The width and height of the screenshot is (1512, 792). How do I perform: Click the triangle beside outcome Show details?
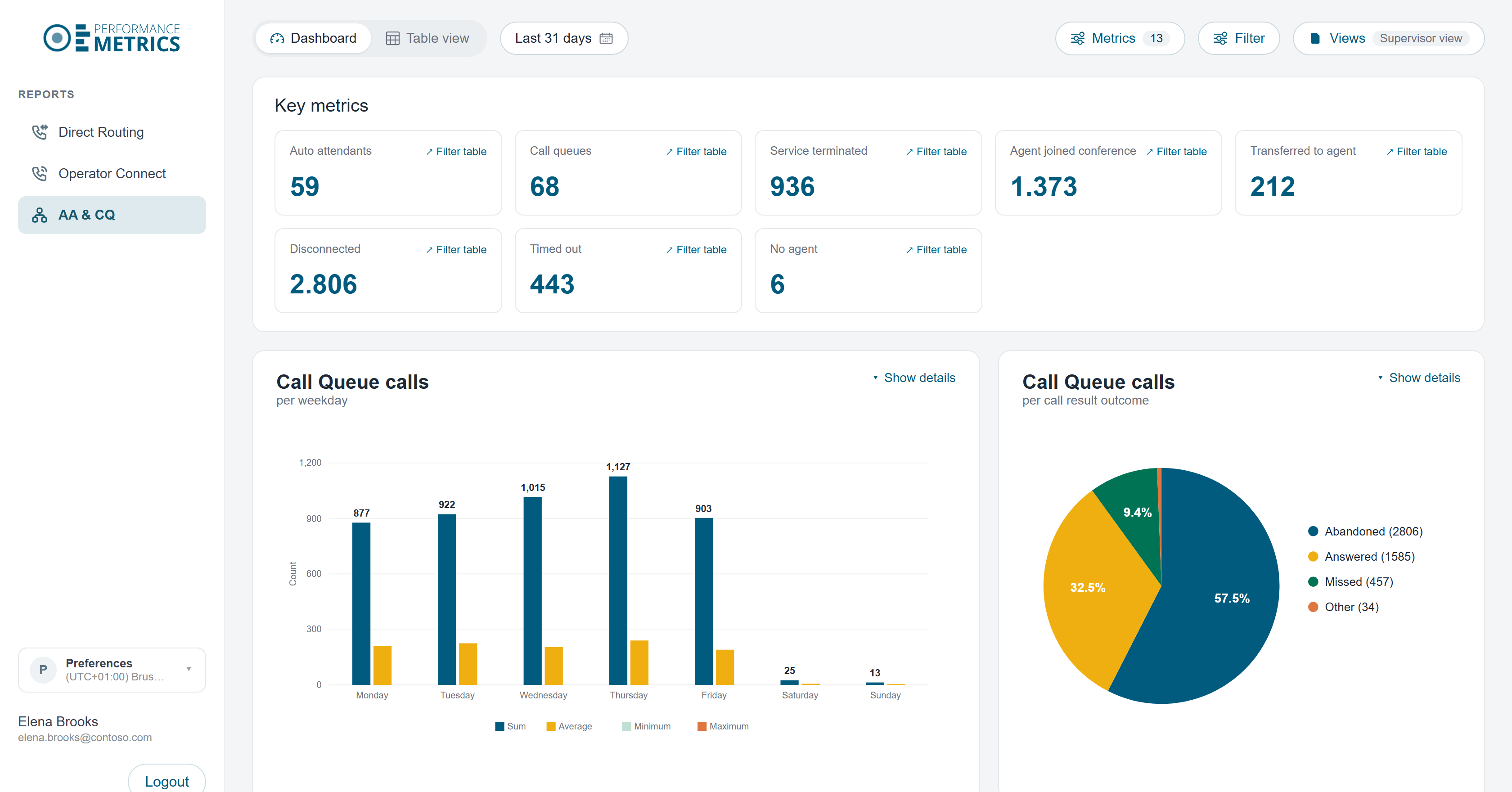[x=1380, y=378]
